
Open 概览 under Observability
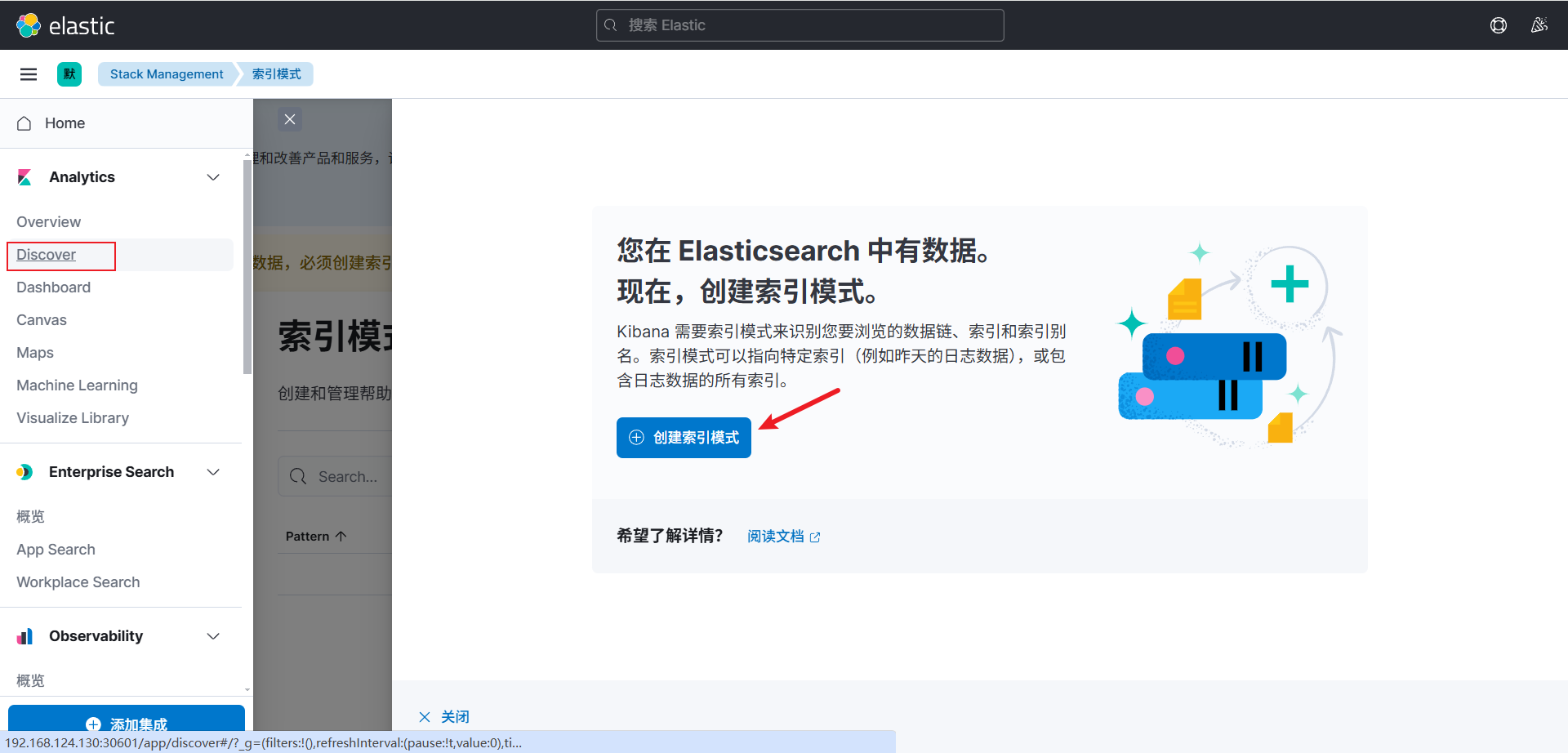click(31, 681)
